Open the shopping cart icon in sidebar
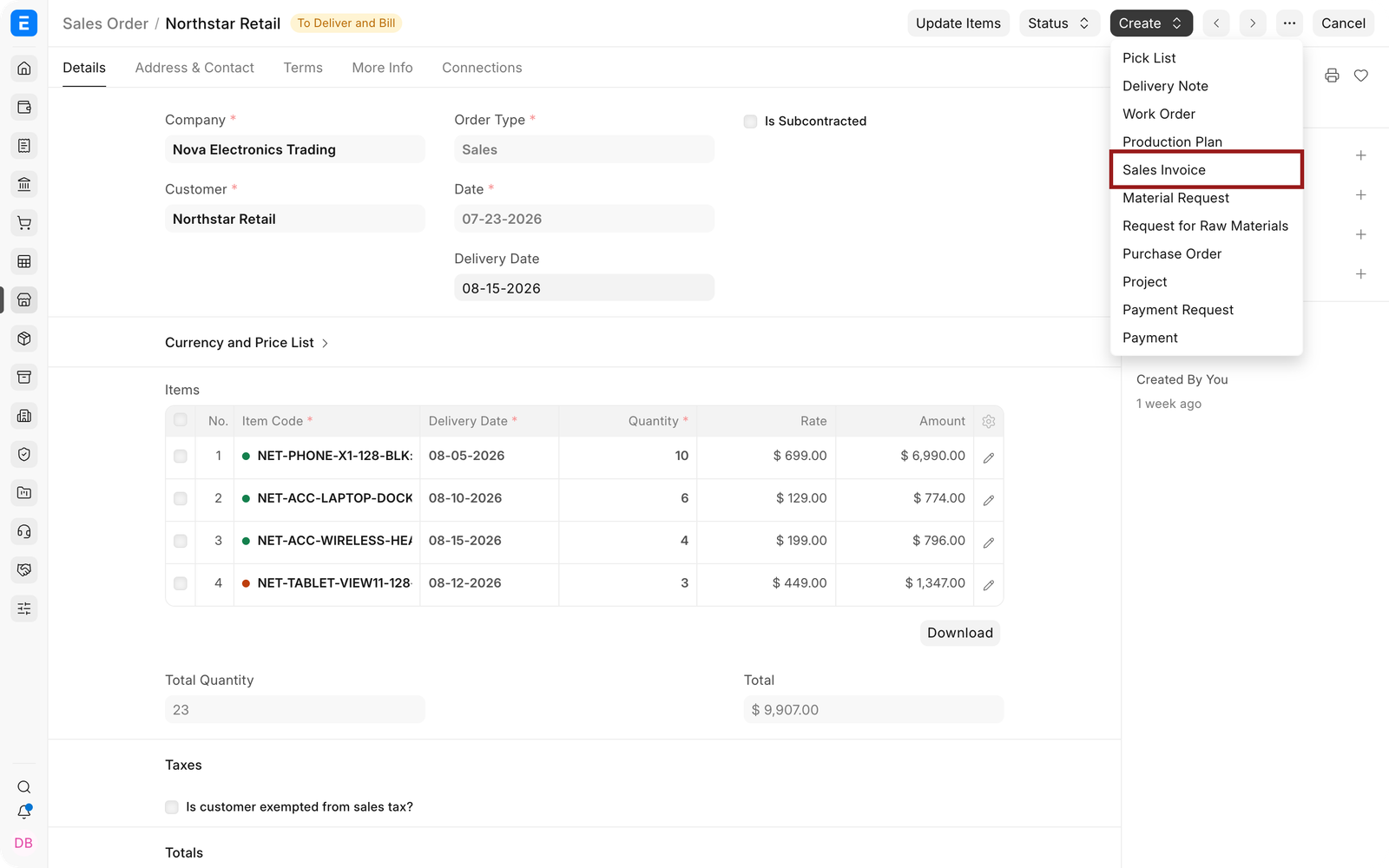The height and width of the screenshot is (868, 1389). coord(24,223)
